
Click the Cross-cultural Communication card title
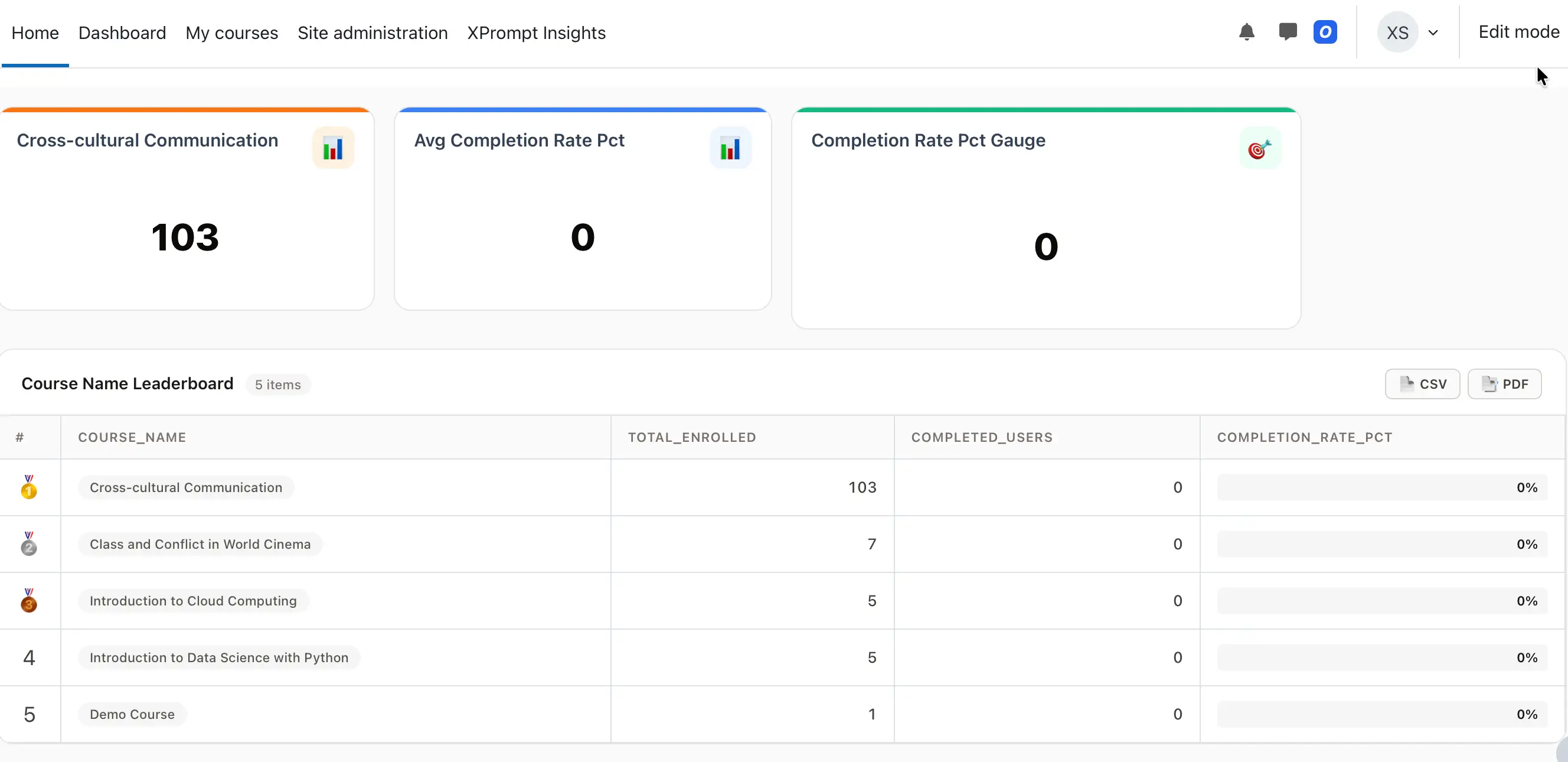click(x=148, y=140)
